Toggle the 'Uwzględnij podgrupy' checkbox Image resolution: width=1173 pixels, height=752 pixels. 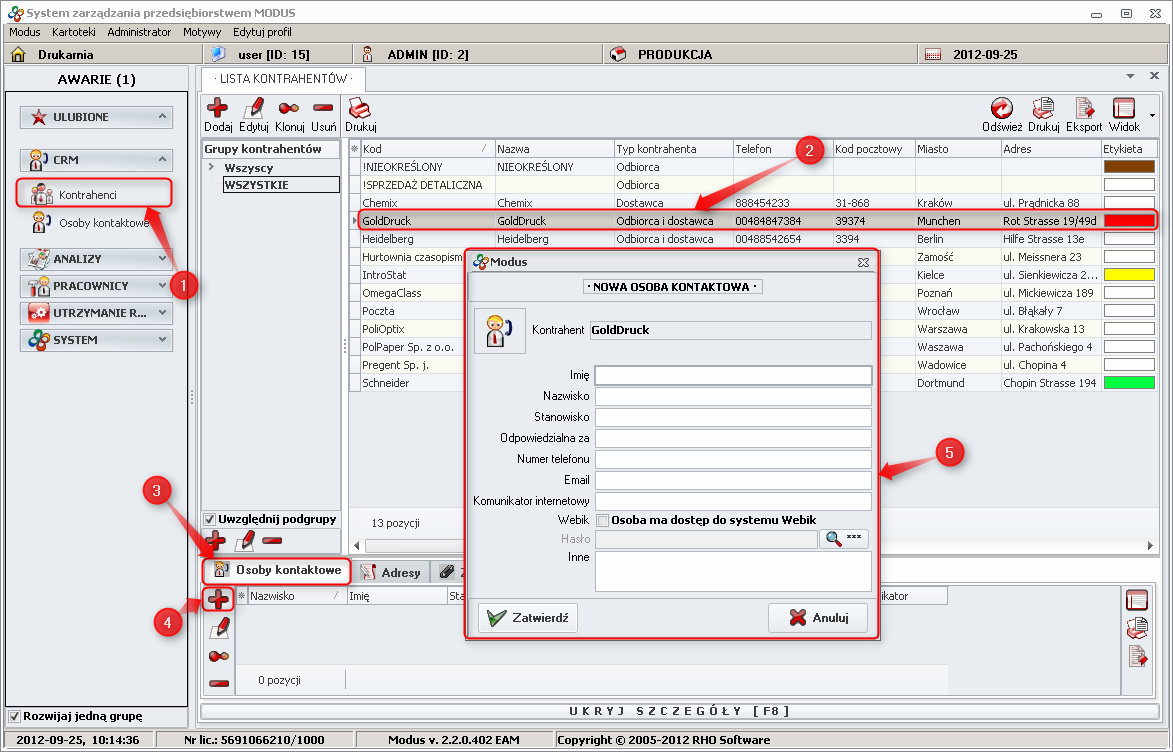pos(209,519)
